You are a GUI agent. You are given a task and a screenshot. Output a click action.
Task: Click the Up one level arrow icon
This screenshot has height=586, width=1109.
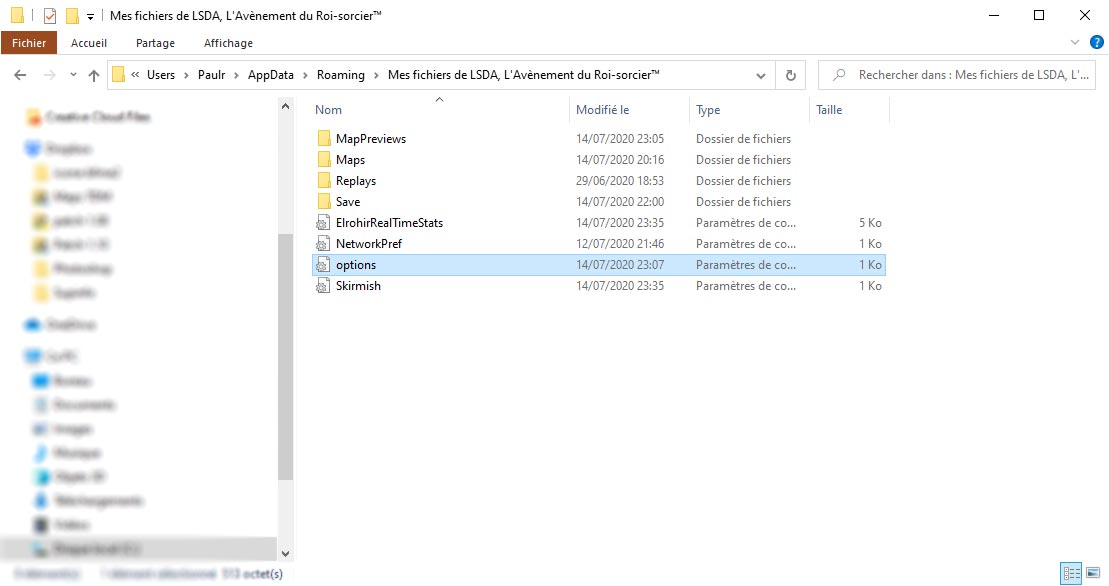(x=94, y=75)
